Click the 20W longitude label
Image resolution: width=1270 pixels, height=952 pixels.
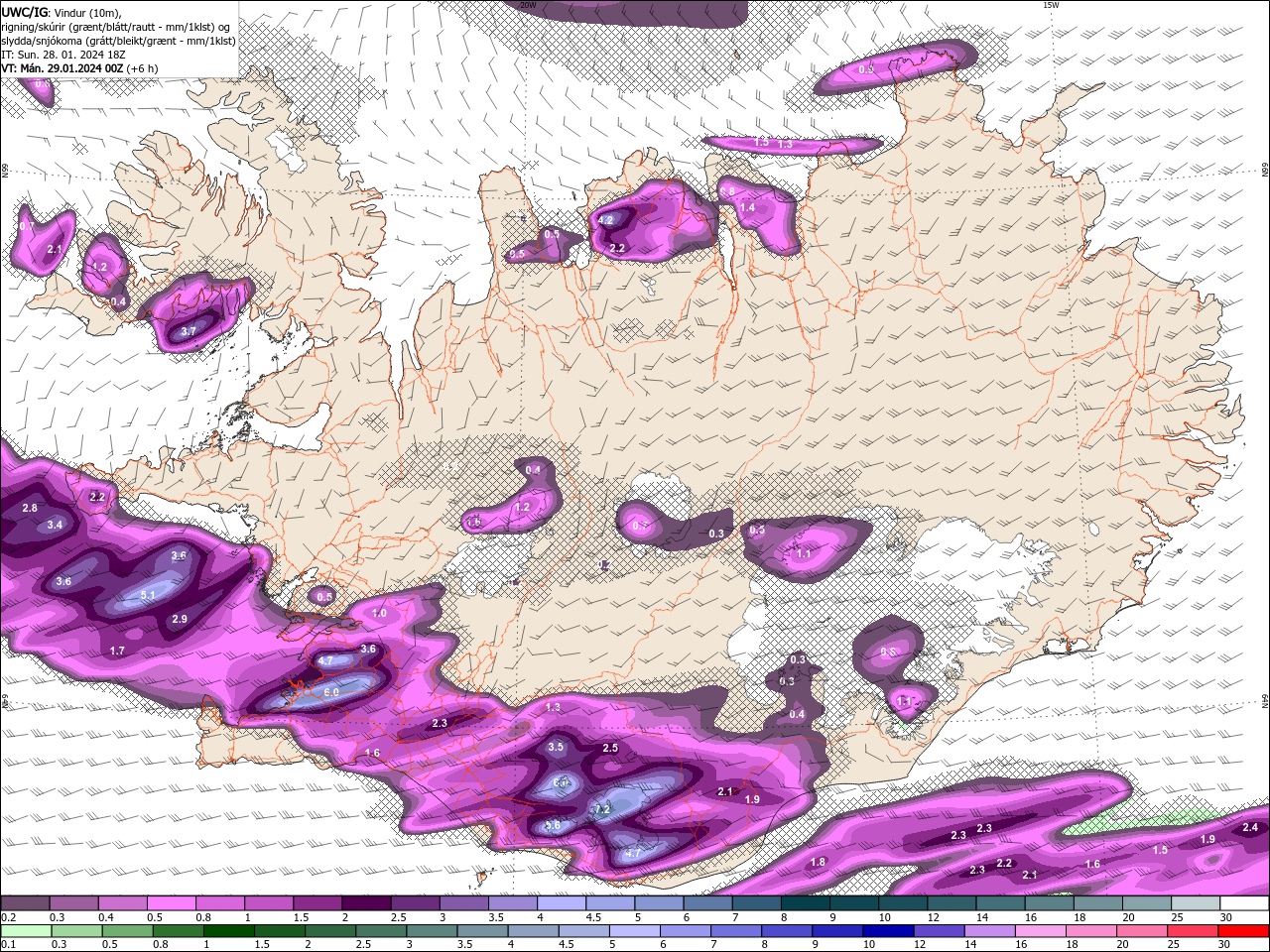point(528,5)
